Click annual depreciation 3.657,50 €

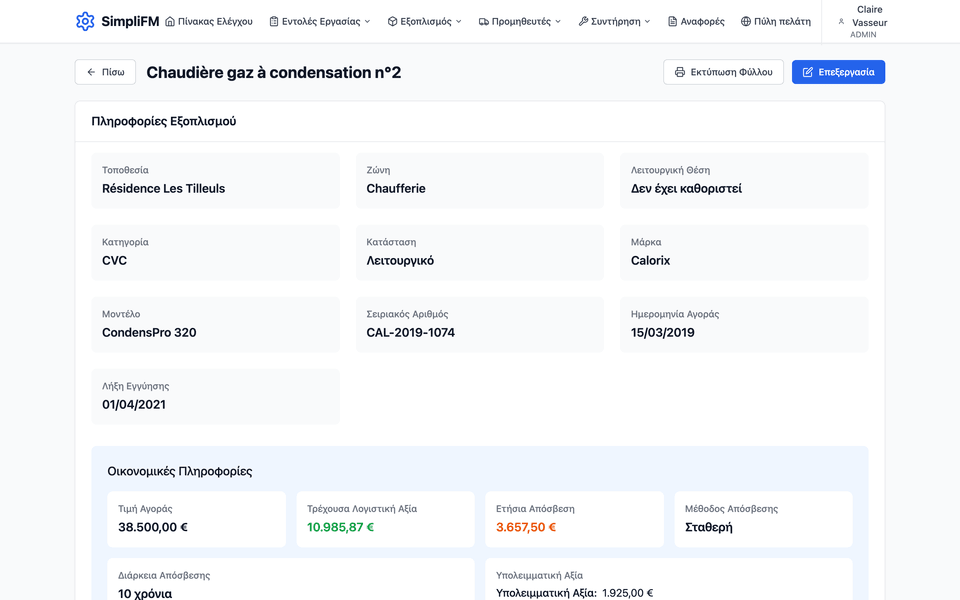526,527
